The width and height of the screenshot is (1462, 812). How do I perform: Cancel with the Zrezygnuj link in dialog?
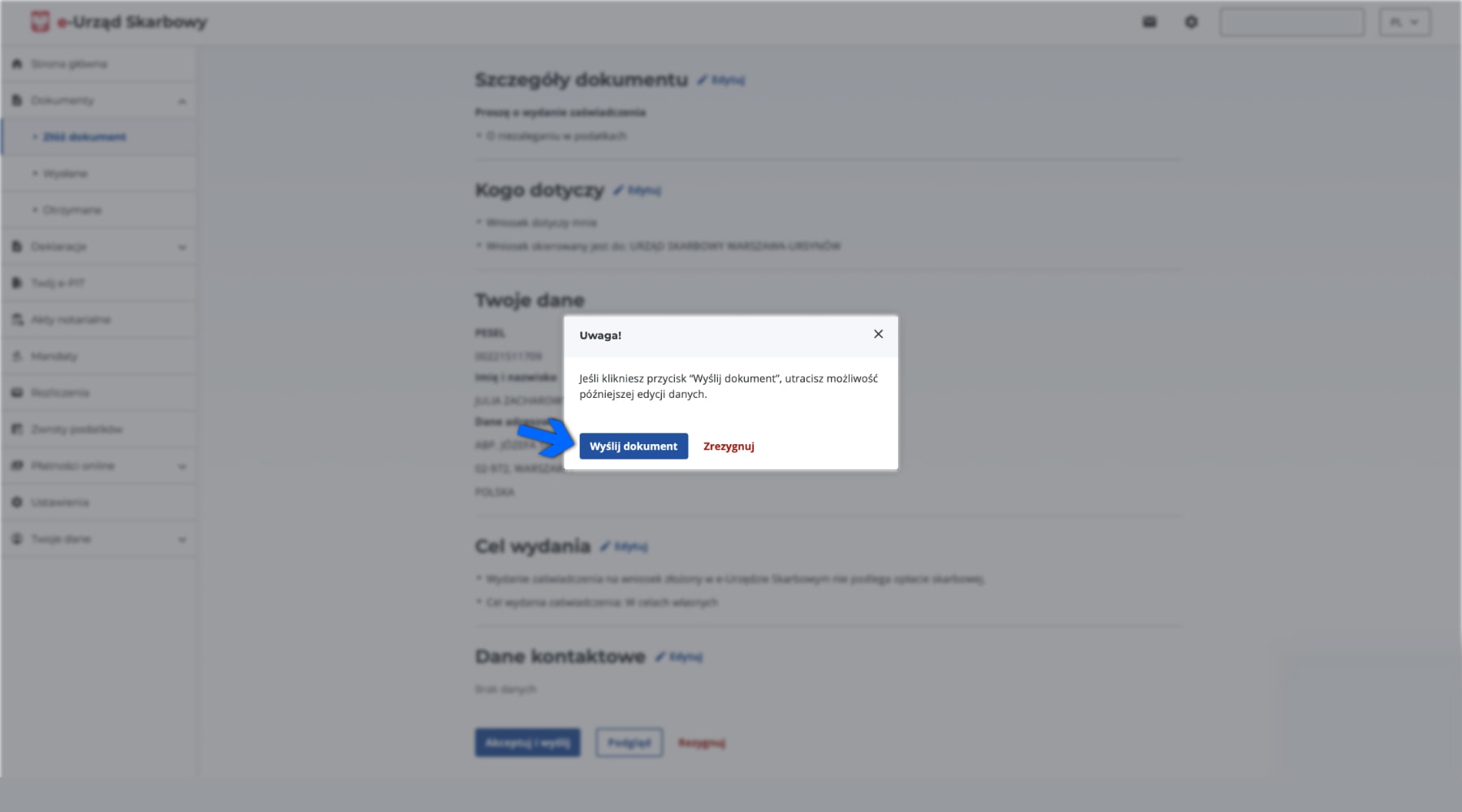tap(729, 446)
